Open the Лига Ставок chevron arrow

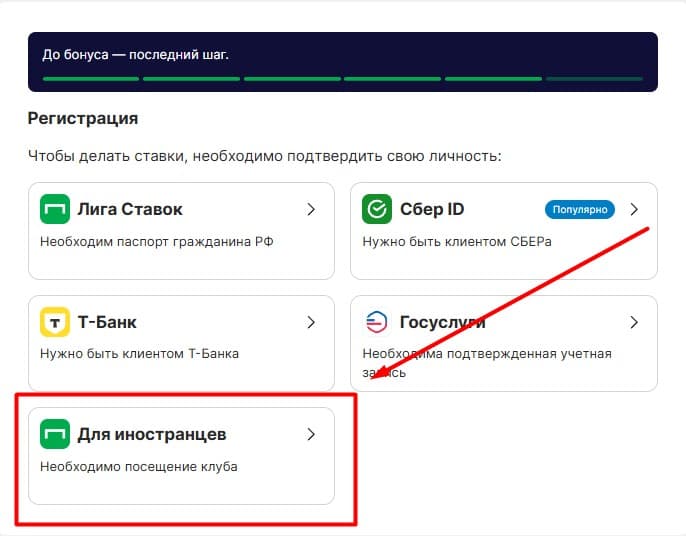(311, 210)
